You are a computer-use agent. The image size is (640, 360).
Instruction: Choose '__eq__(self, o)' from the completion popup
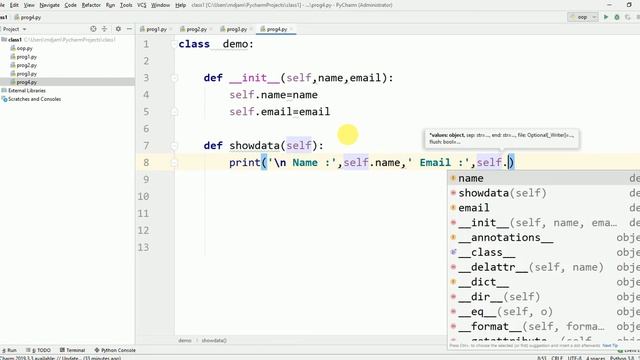[x=544, y=312]
